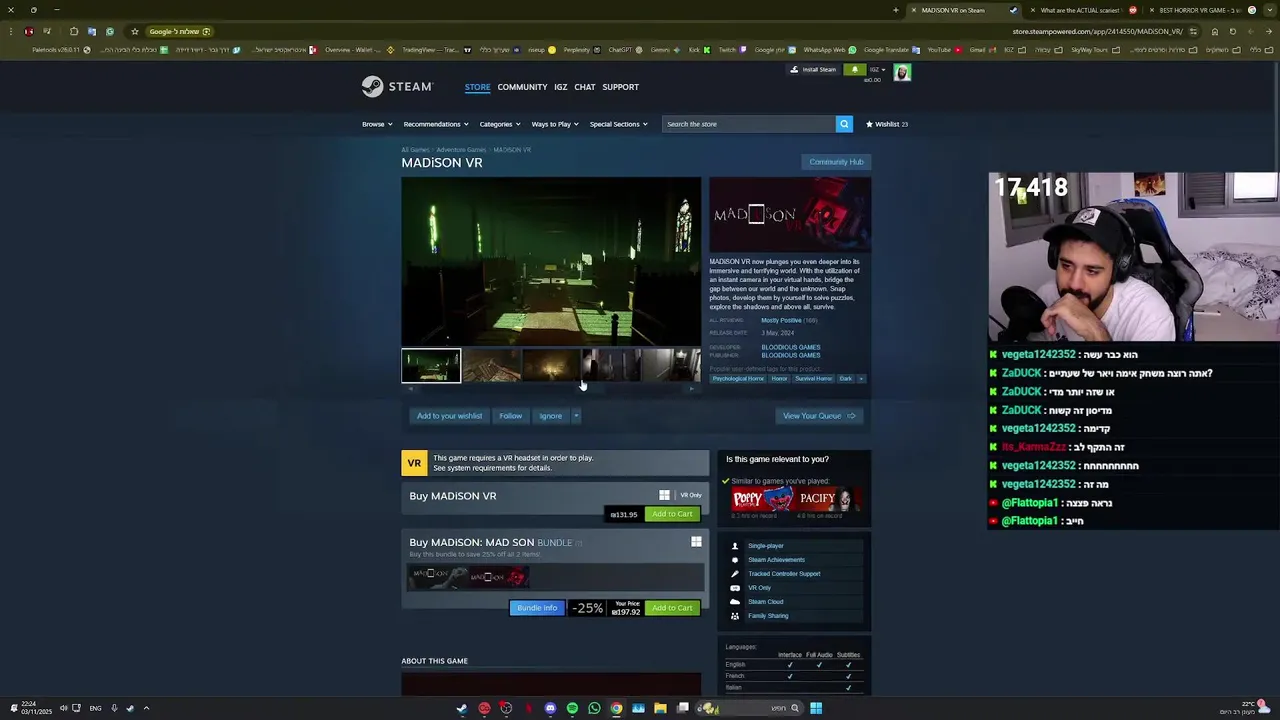The image size is (1280, 720).
Task: Click the Ignore button
Action: tap(550, 416)
